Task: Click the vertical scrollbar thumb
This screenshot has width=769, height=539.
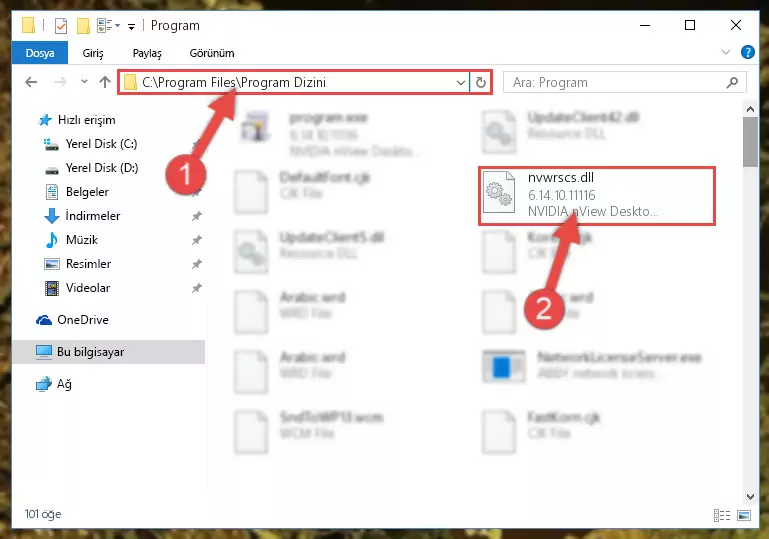Action: point(750,142)
